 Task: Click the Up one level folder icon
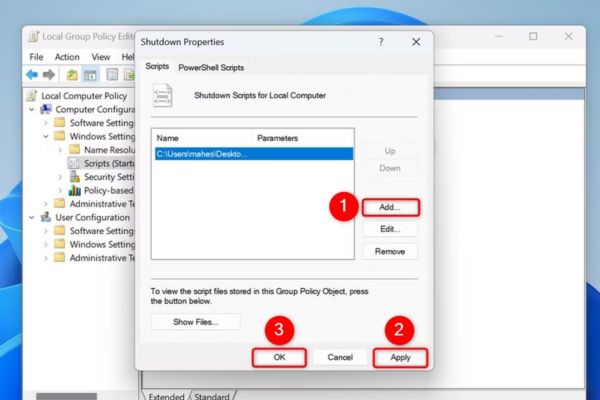(x=71, y=74)
